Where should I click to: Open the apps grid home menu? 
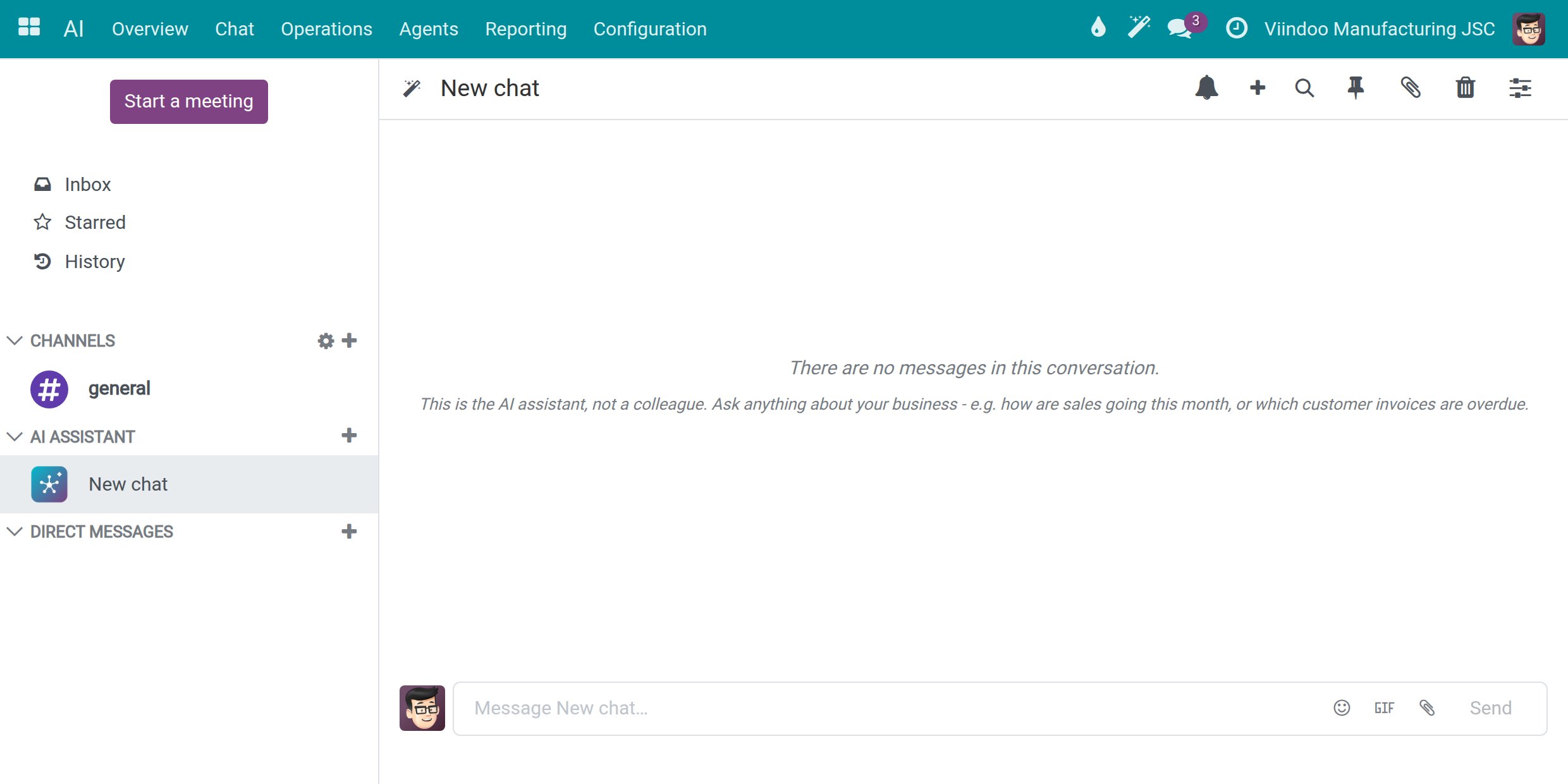point(29,28)
